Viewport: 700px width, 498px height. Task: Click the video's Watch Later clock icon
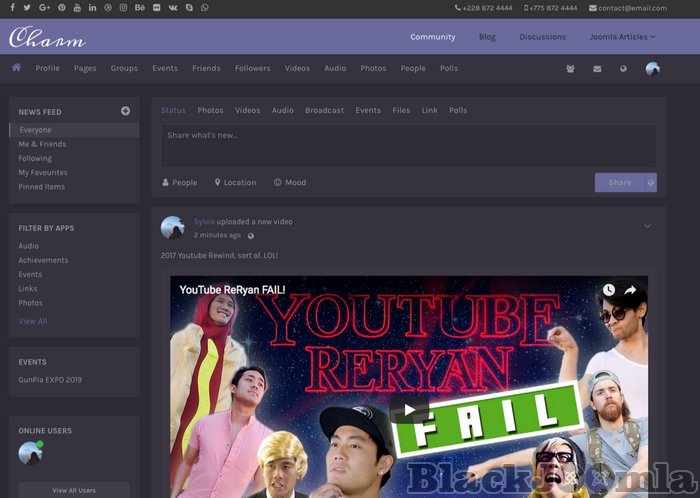pyautogui.click(x=608, y=290)
